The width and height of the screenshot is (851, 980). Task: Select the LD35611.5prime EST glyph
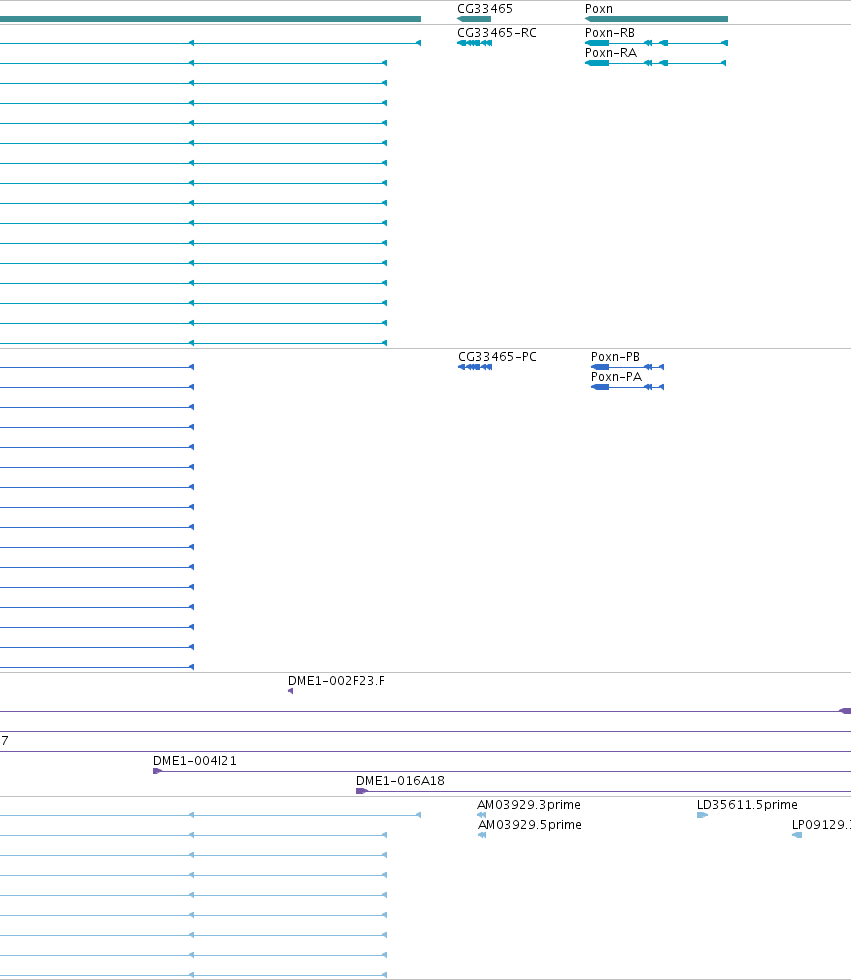702,815
